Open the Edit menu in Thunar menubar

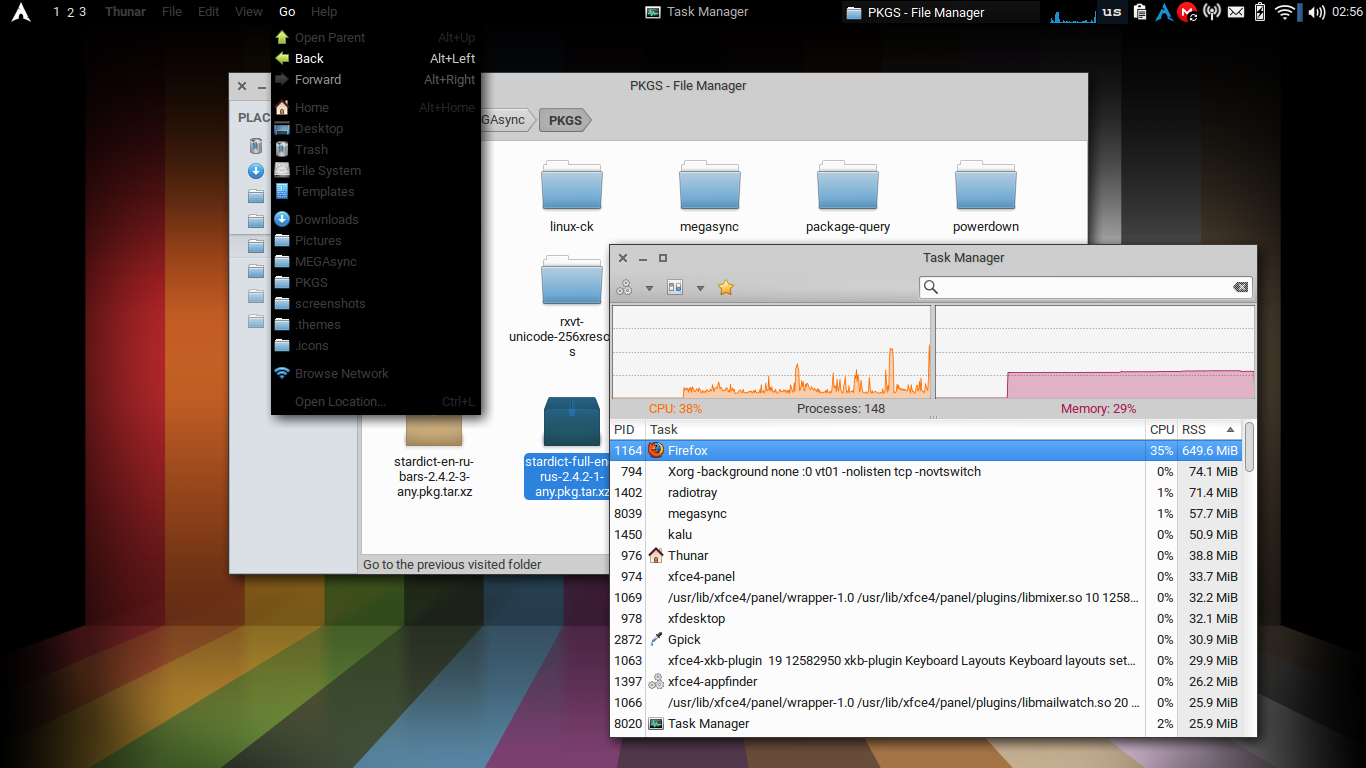tap(208, 12)
